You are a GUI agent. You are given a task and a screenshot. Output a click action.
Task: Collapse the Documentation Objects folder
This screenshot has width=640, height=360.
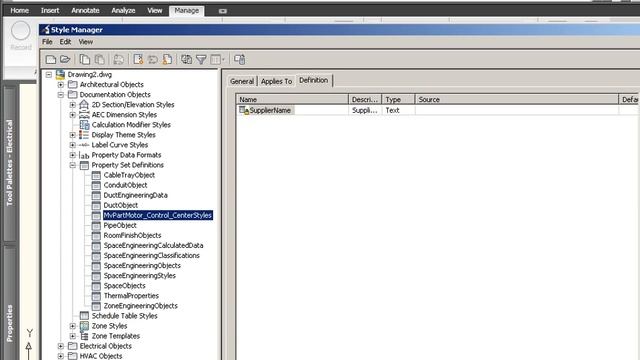pyautogui.click(x=61, y=95)
